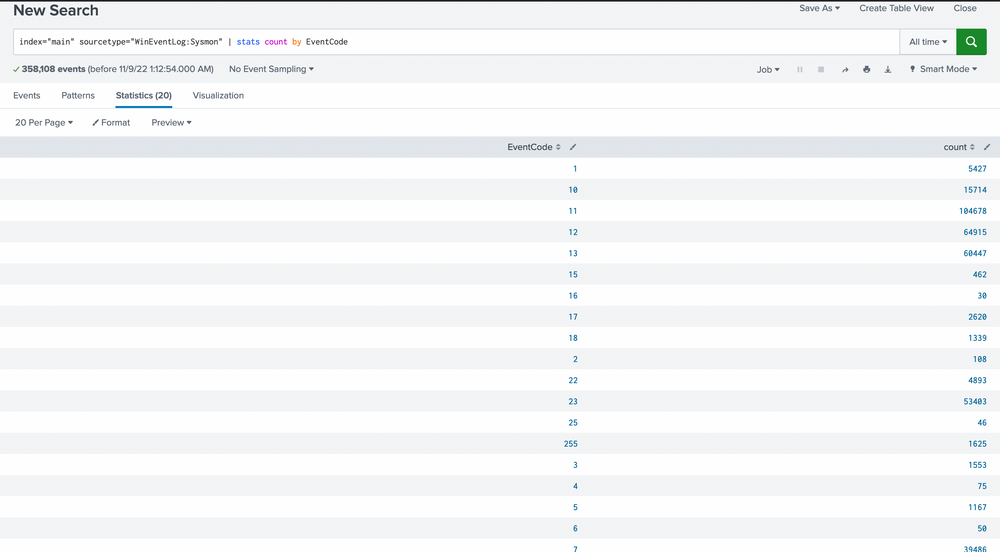
Task: Open the 20 Per Page dropdown
Action: point(44,122)
